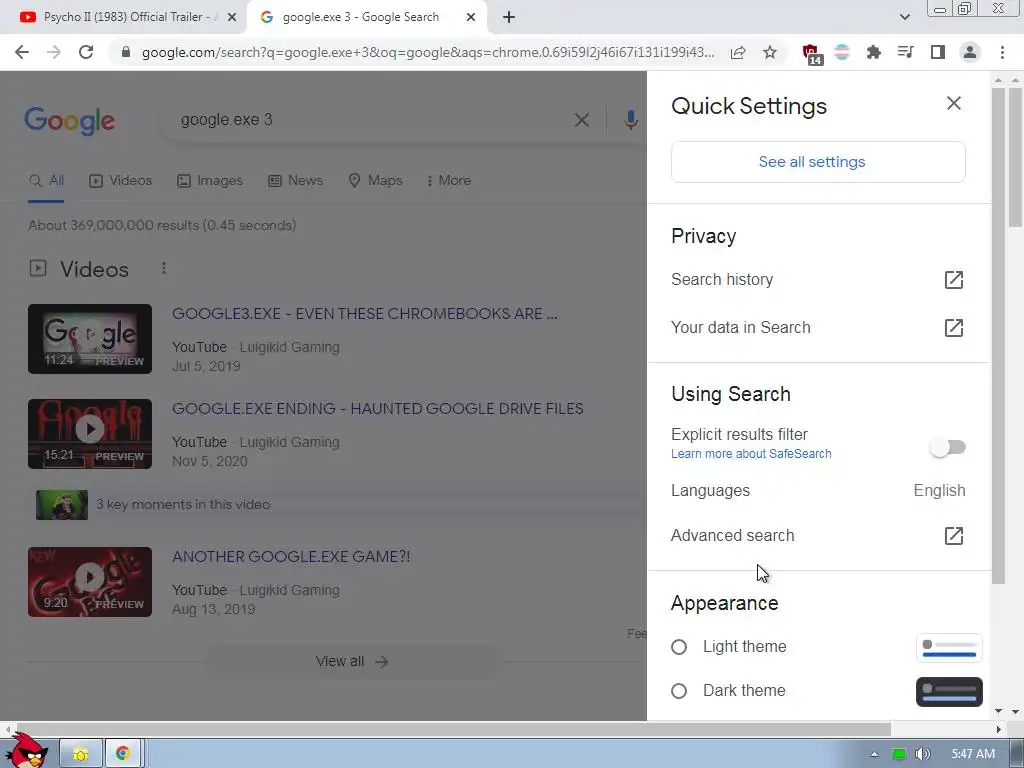1024x768 pixels.
Task: Select the Dark theme radio button
Action: [679, 691]
